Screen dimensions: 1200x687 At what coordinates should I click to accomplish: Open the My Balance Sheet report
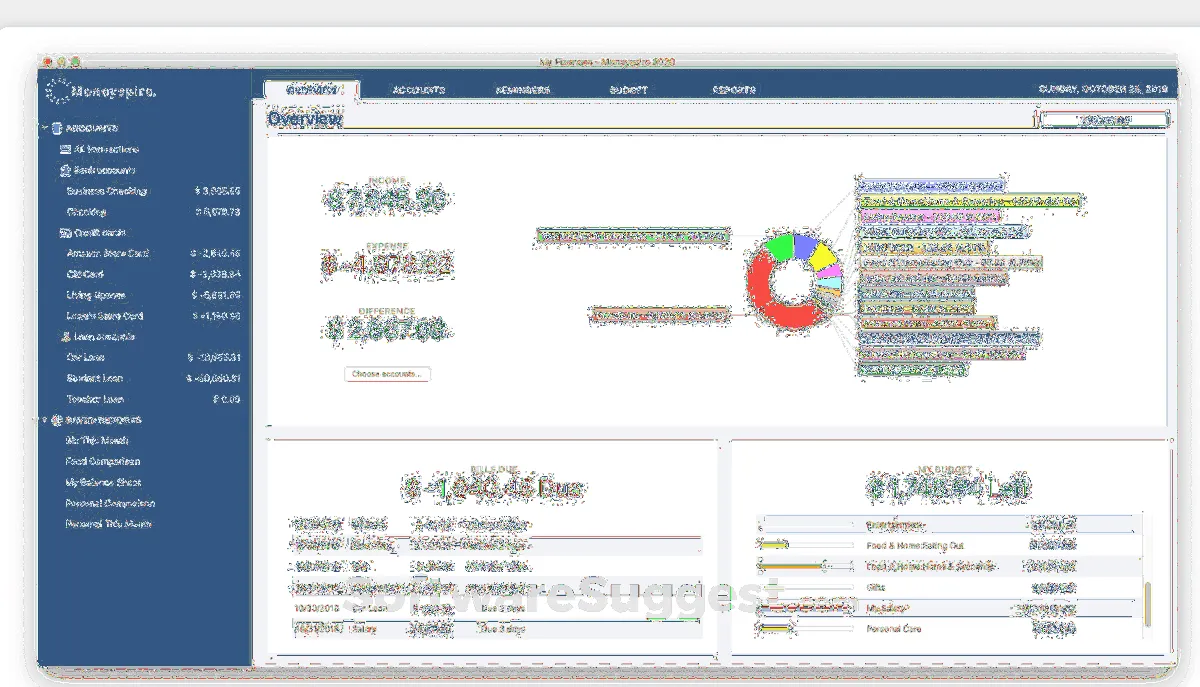click(103, 482)
